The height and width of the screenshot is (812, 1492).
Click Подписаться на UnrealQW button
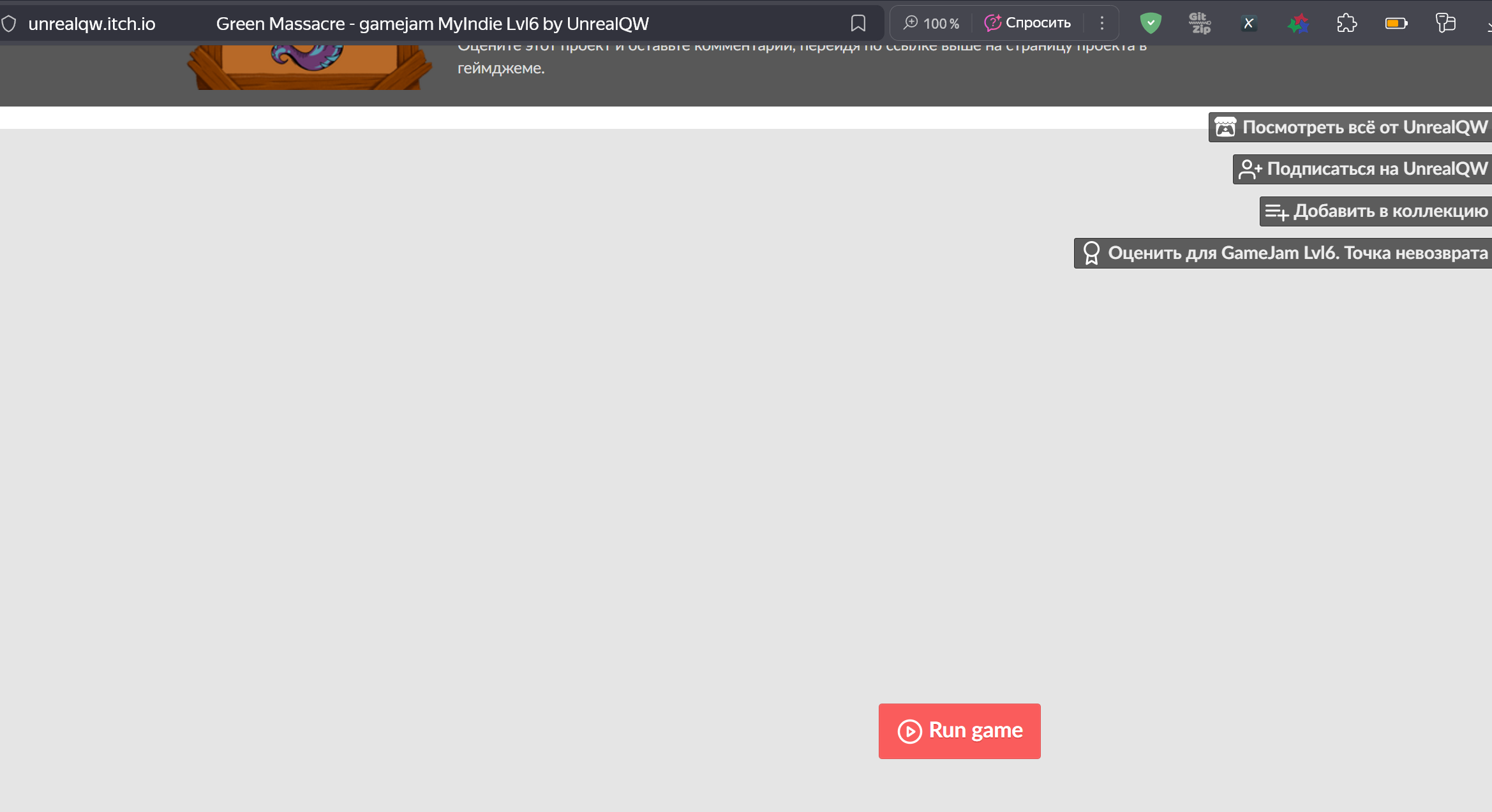[1362, 169]
